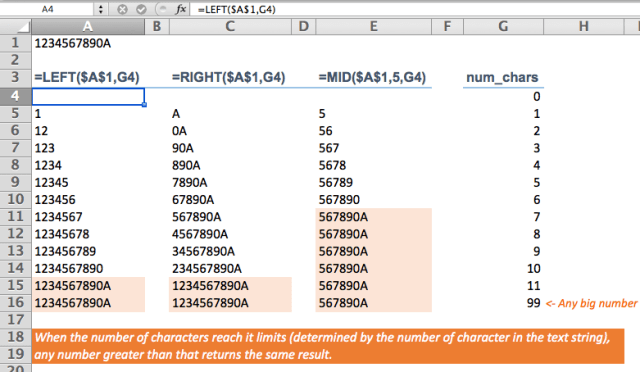Click orange note 'When the number of characters'
This screenshot has height=372, width=640.
click(322, 337)
